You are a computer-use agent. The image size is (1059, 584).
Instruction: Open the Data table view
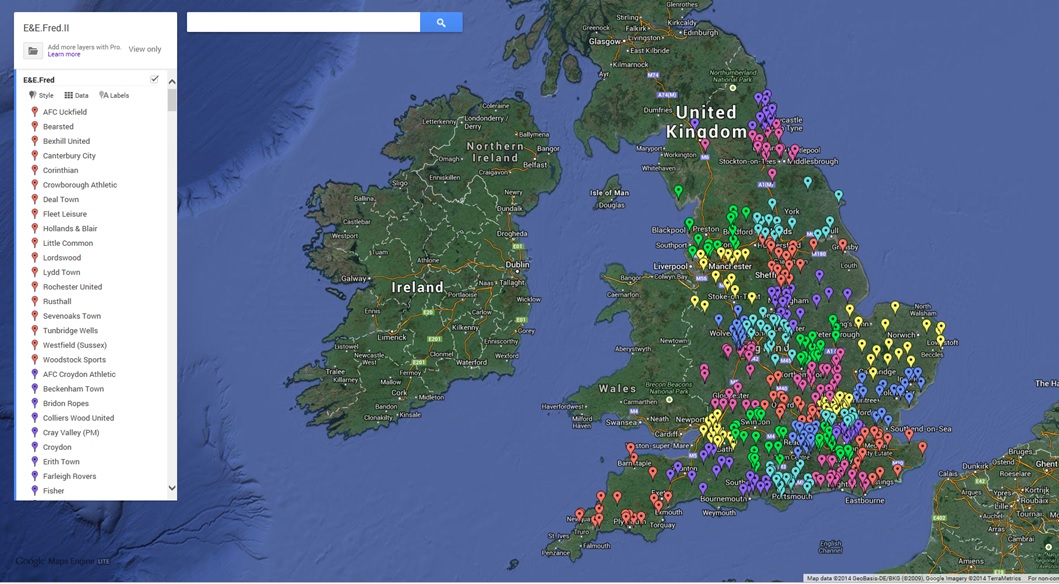coord(76,96)
